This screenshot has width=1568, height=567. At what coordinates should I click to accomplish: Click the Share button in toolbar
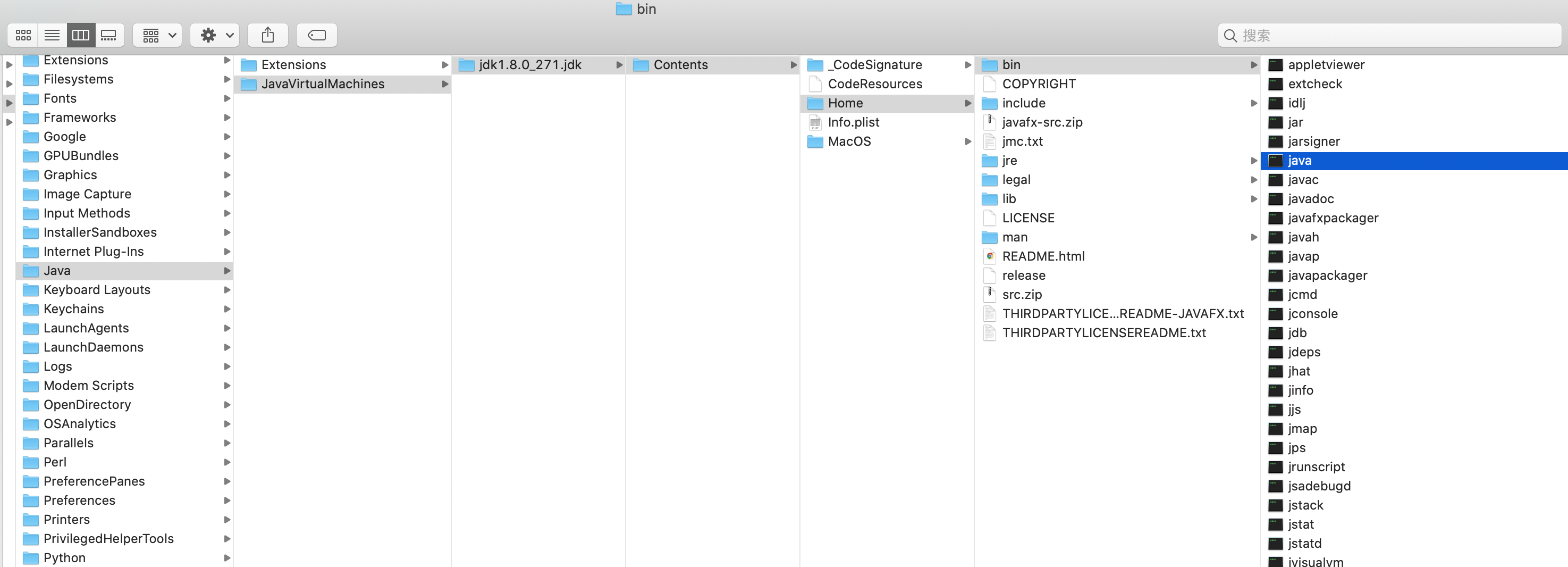(268, 35)
